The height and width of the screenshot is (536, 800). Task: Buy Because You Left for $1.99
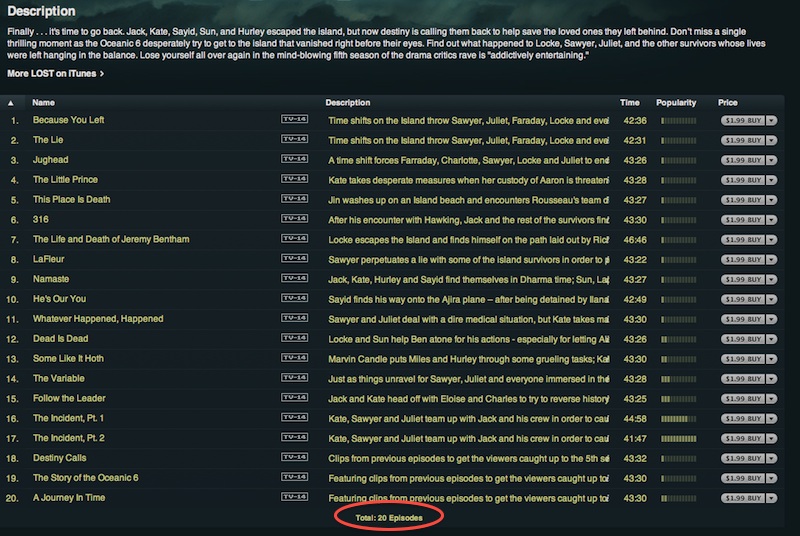pos(743,120)
